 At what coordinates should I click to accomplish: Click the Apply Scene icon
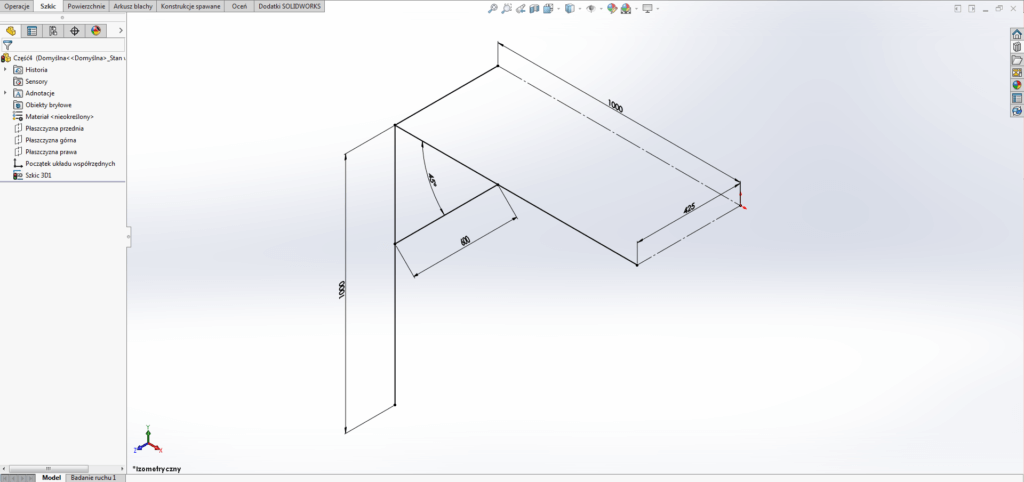626,8
